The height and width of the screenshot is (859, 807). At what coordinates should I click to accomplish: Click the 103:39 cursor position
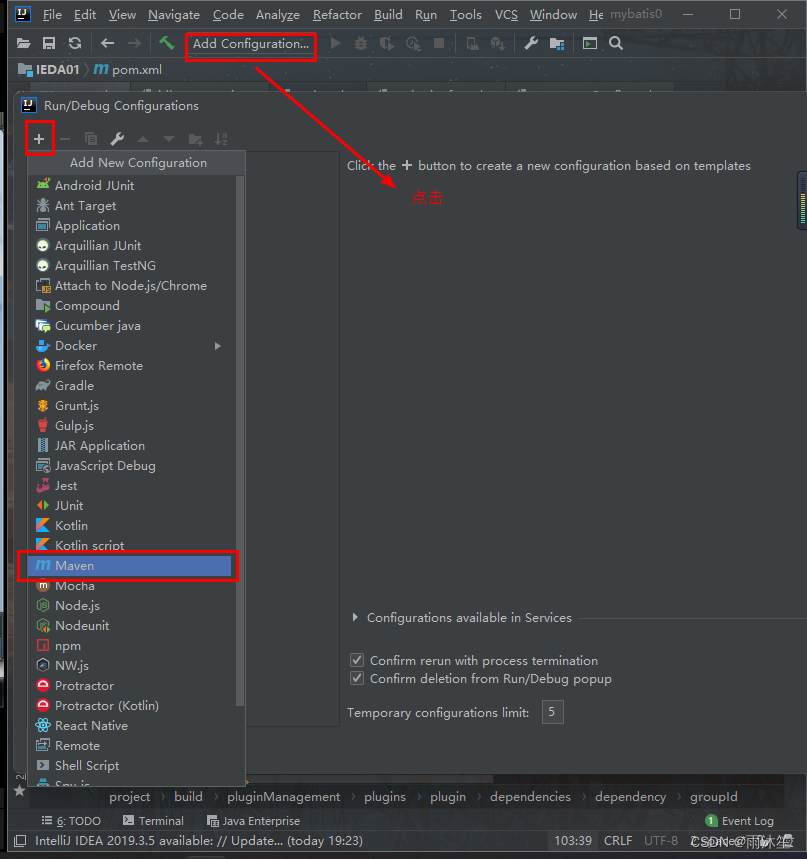pos(573,840)
